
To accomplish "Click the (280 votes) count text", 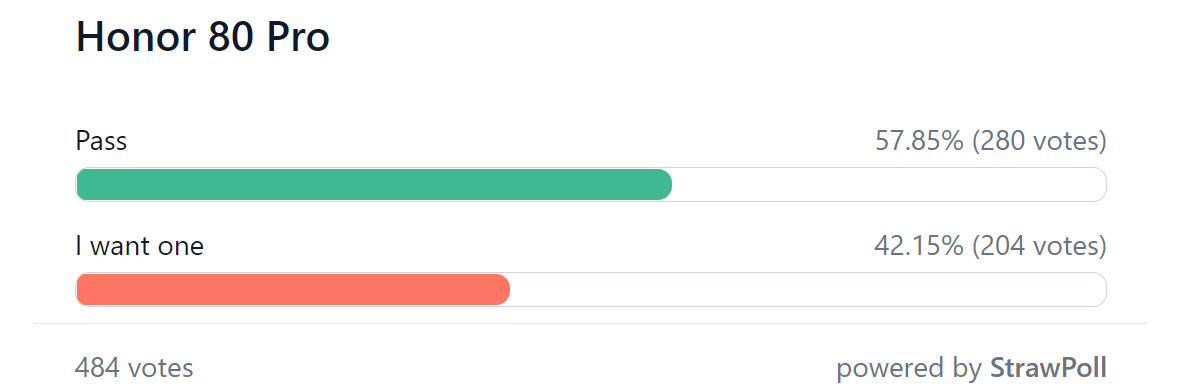I will click(1040, 141).
